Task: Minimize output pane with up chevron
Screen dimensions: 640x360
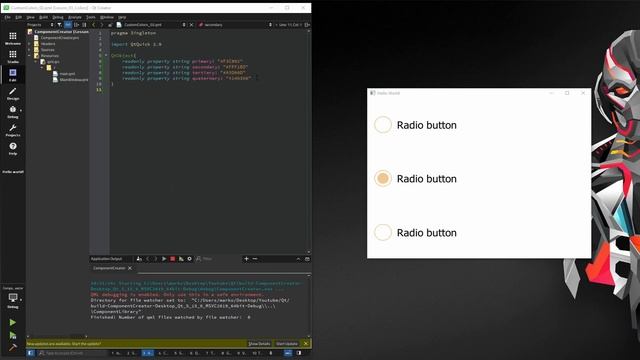Action: [x=298, y=259]
